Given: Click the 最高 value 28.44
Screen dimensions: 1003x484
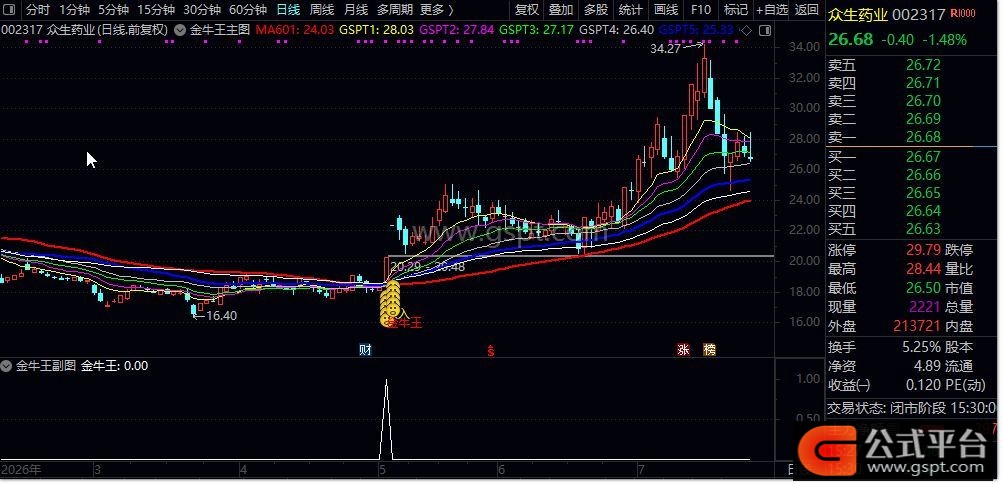Looking at the screenshot, I should point(923,269).
